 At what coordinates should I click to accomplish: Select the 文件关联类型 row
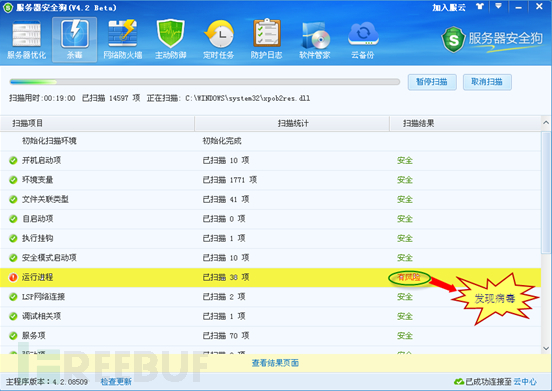click(270, 199)
